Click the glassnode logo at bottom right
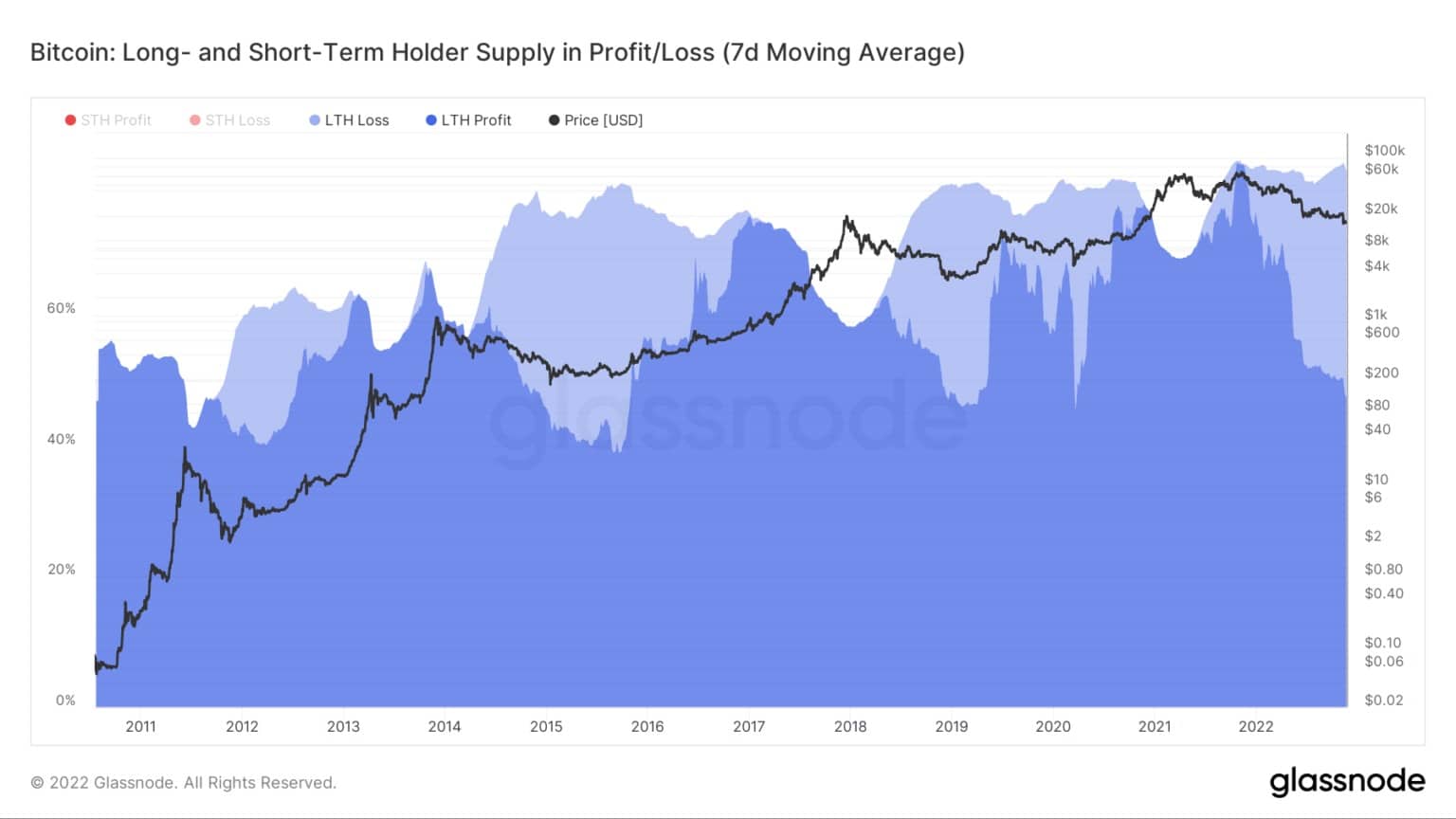The width and height of the screenshot is (1456, 819). (x=1347, y=781)
